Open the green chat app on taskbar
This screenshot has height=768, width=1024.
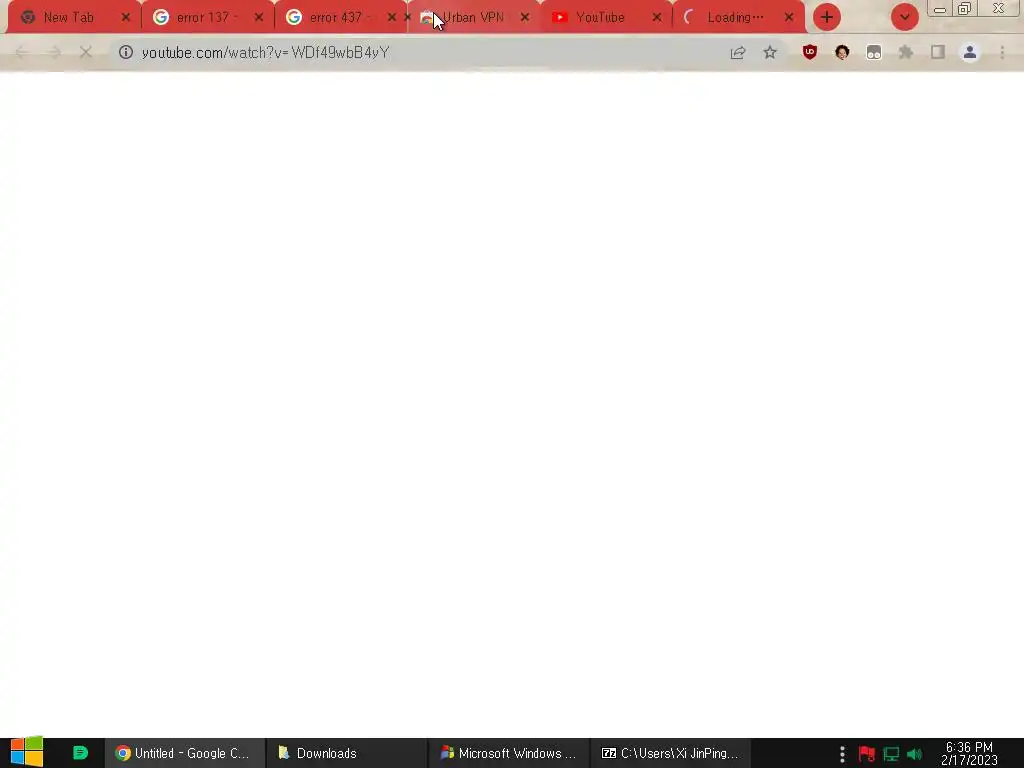[x=80, y=753]
